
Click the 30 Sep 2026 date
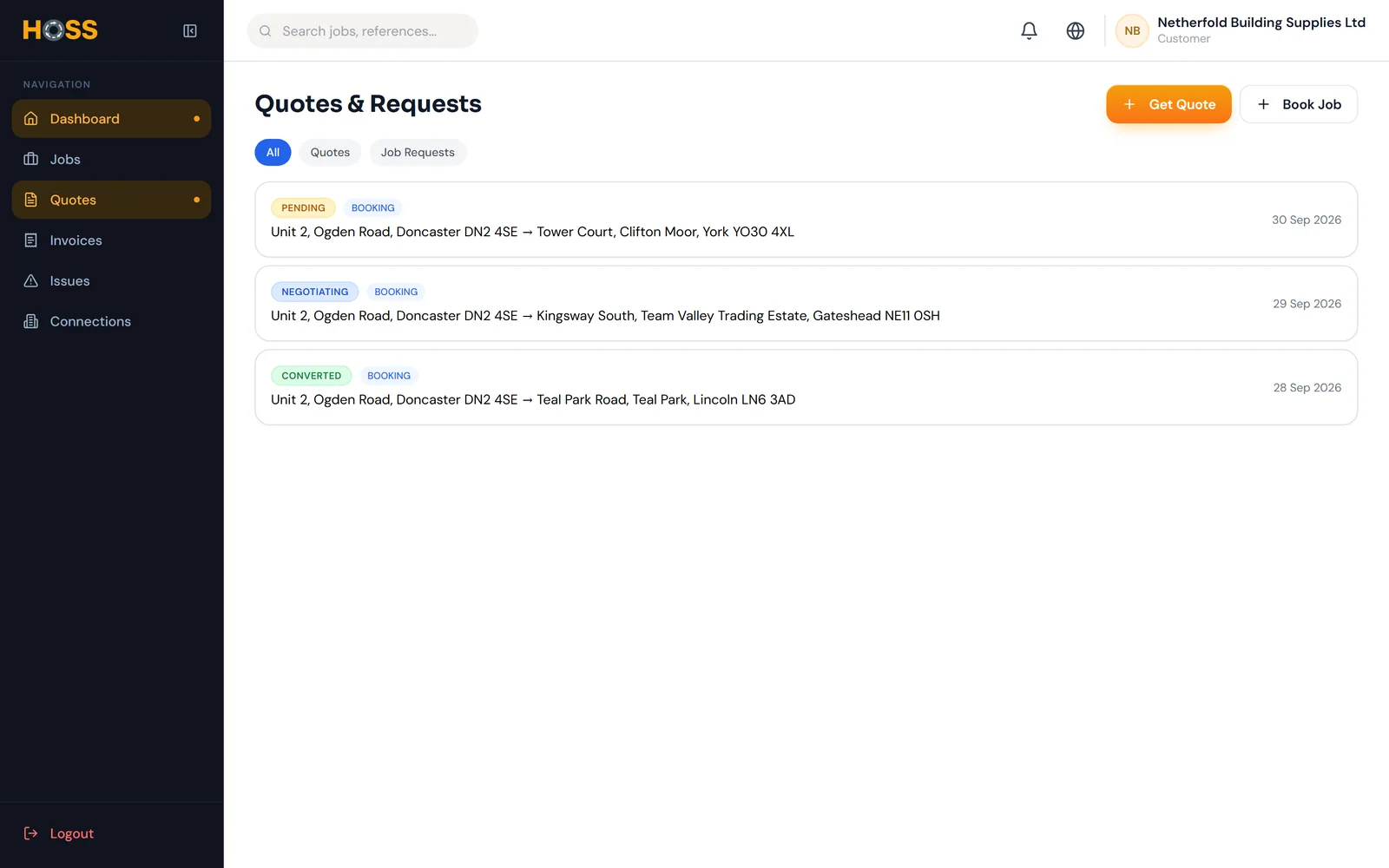pos(1307,220)
